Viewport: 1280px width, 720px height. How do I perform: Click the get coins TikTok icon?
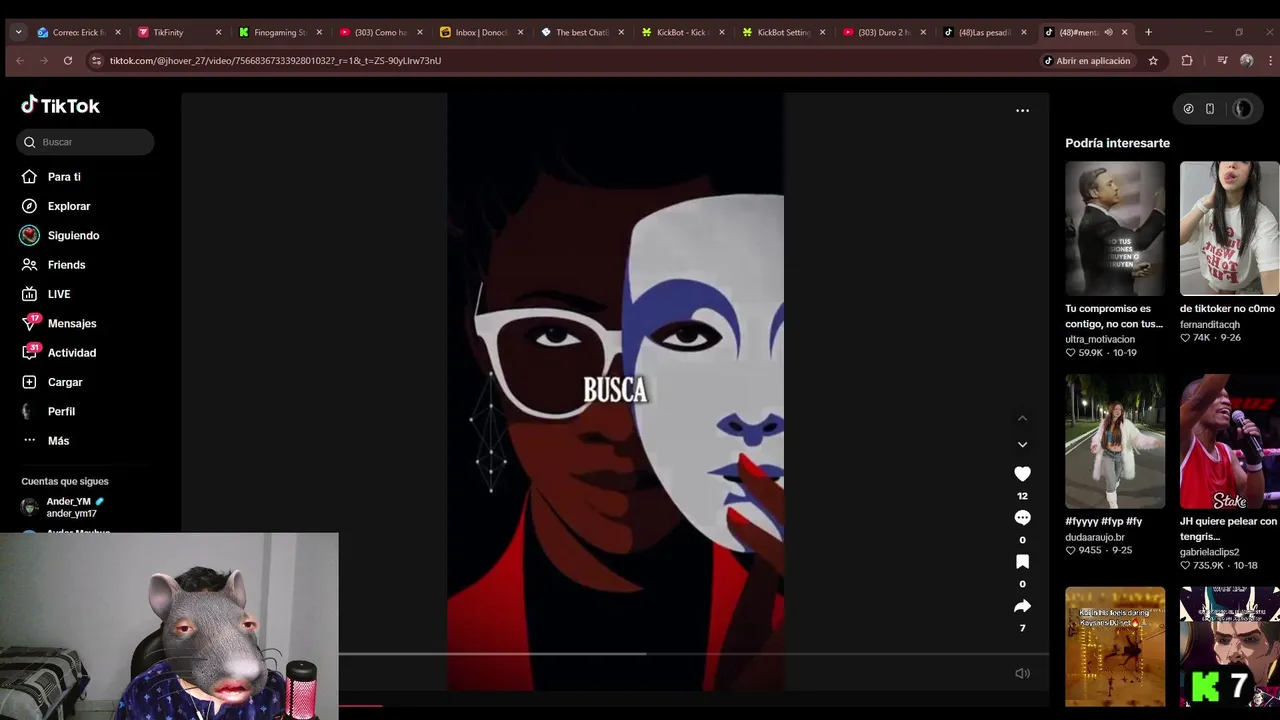click(1188, 109)
